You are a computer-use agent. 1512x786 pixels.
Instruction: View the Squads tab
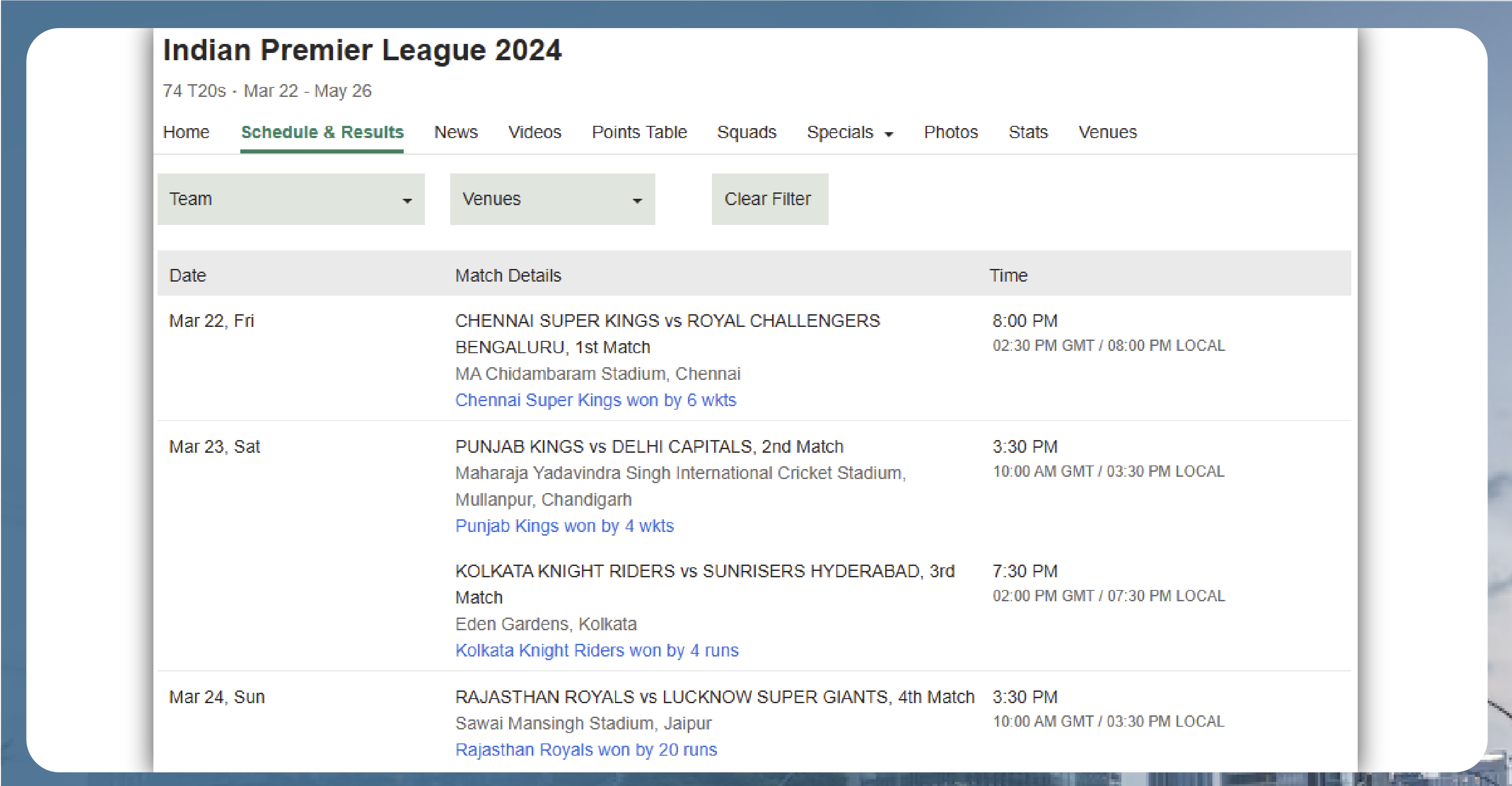[x=746, y=132]
